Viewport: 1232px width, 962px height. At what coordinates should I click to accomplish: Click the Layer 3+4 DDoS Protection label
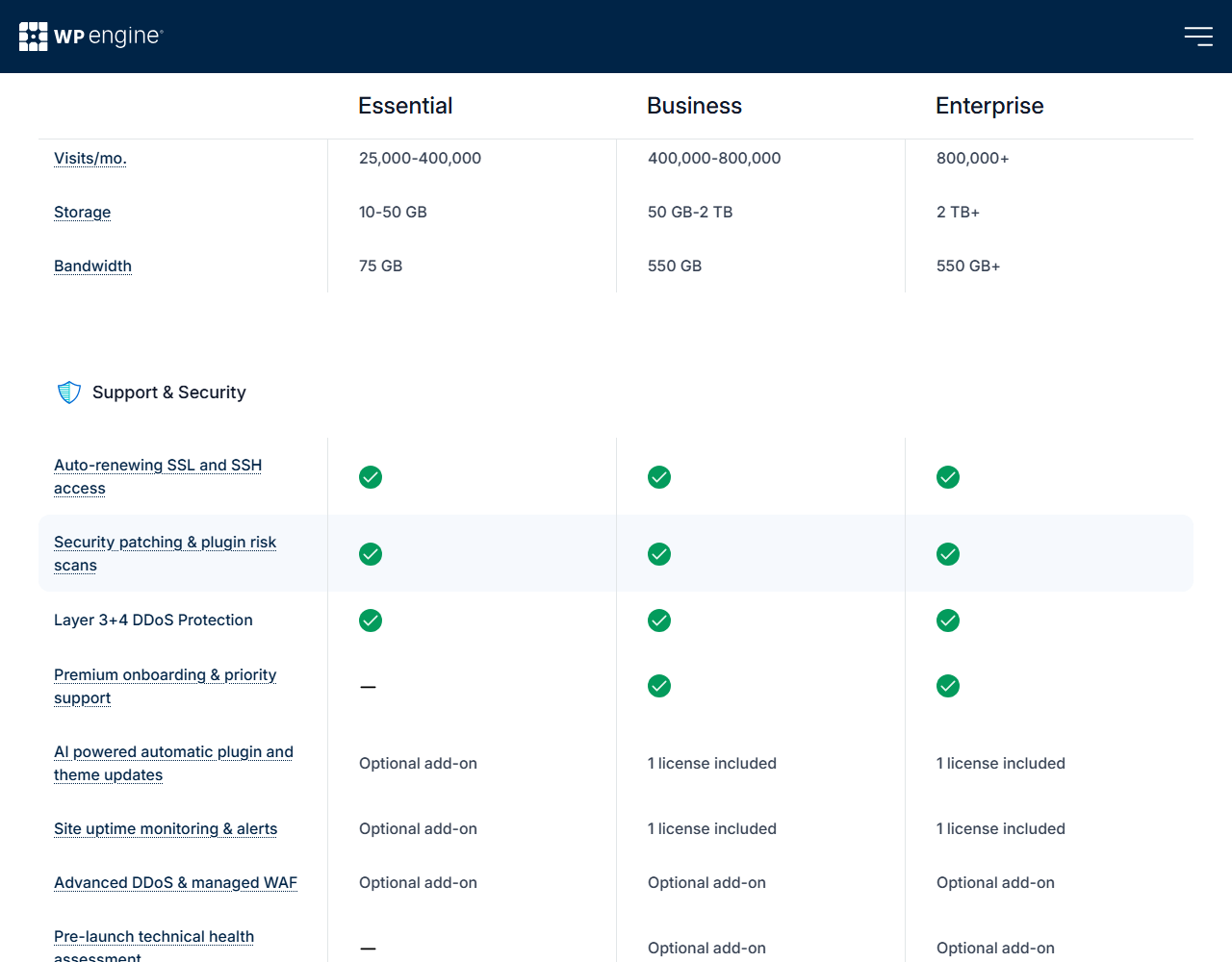[153, 620]
